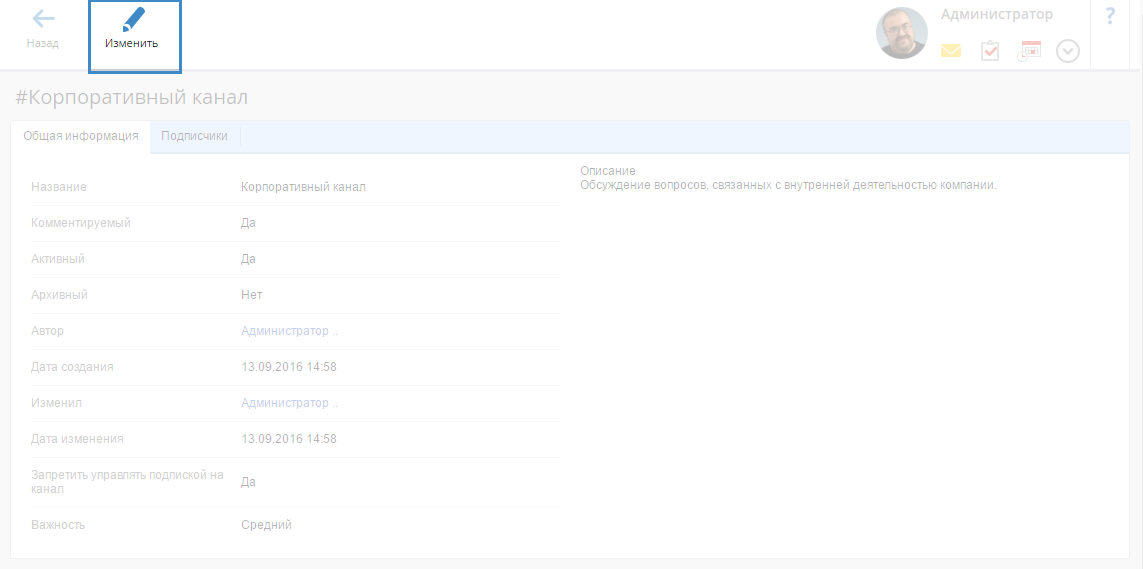
Task: Click Да in Запретить управлять подпиской row
Action: point(249,482)
